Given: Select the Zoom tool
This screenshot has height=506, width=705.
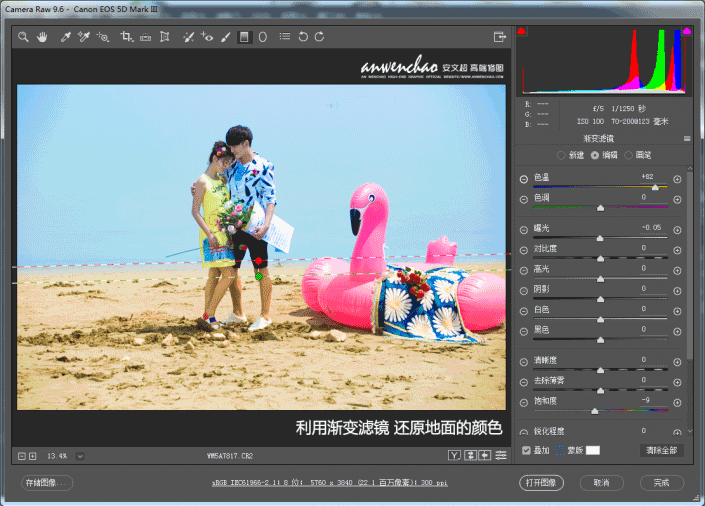Looking at the screenshot, I should point(23,37).
